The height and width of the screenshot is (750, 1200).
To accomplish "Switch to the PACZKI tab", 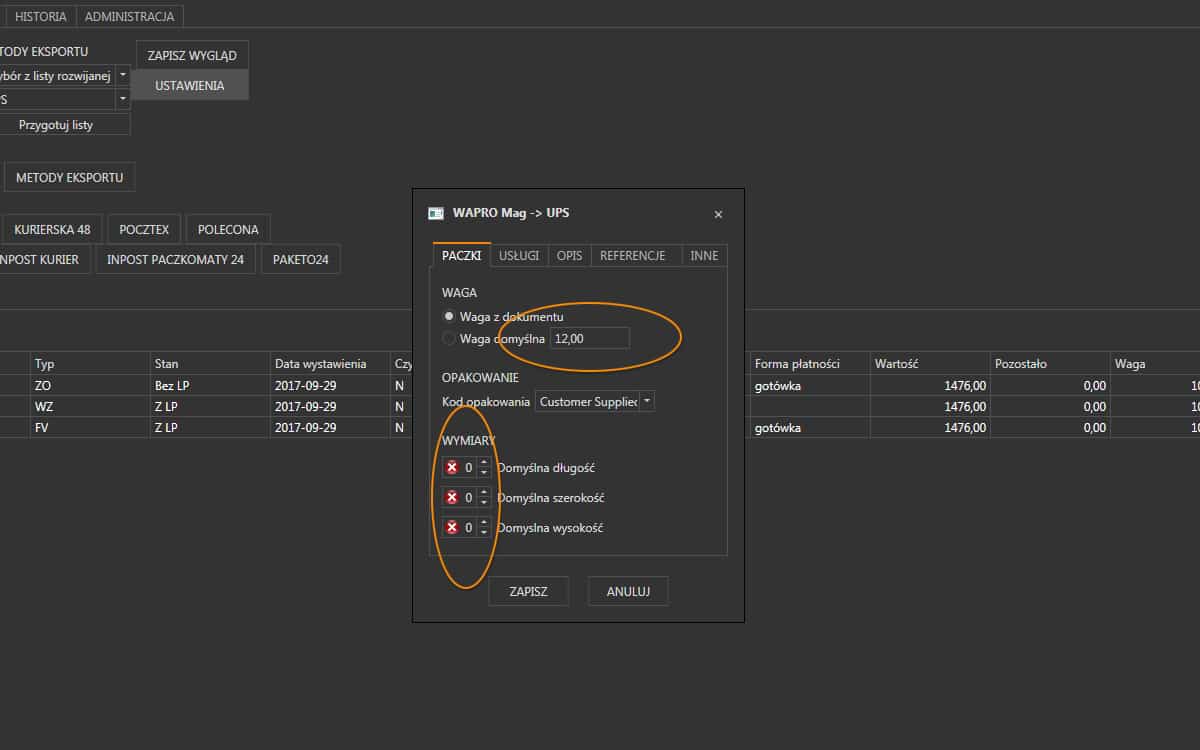I will [462, 256].
